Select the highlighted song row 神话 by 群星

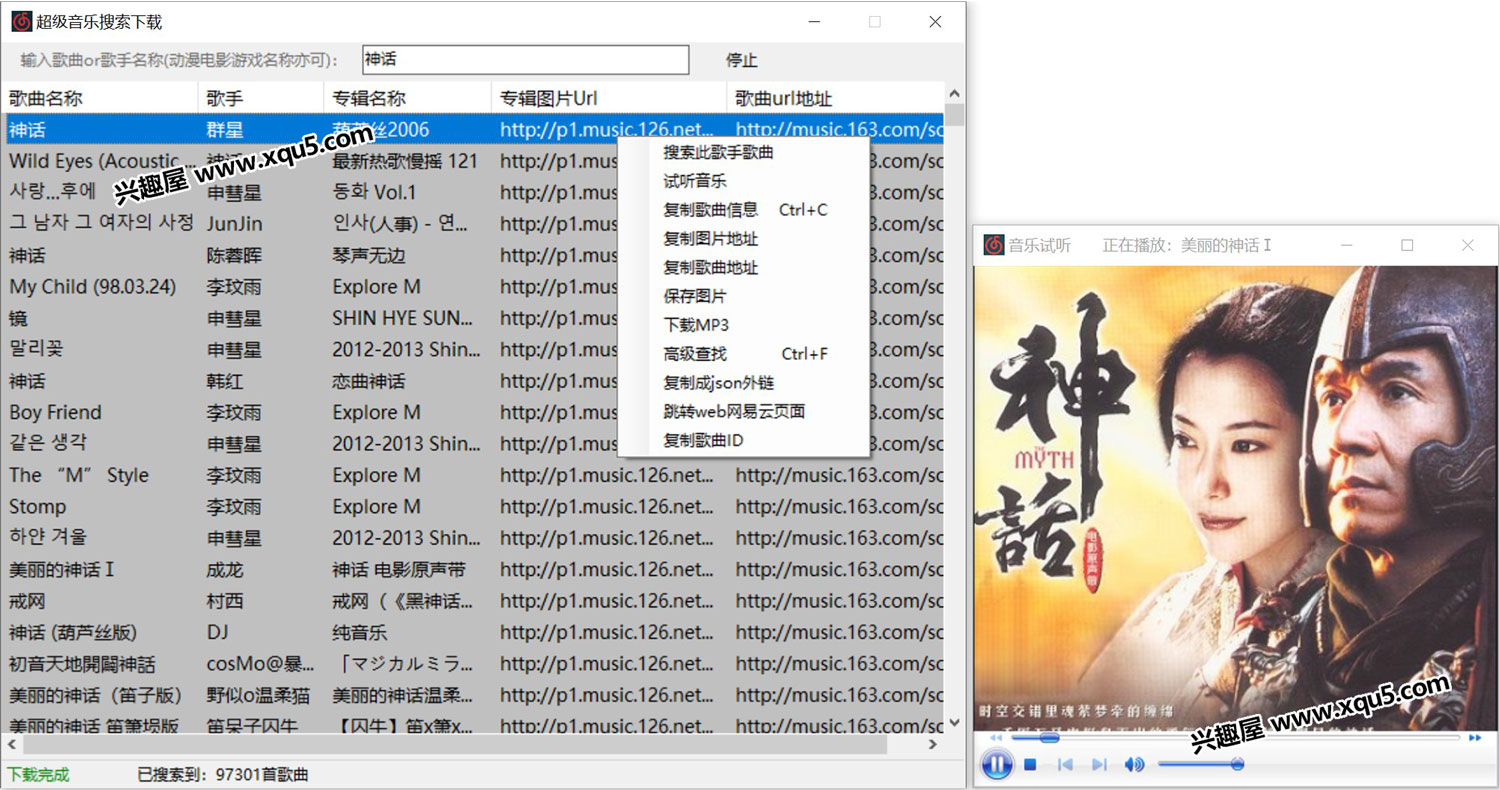click(473, 129)
